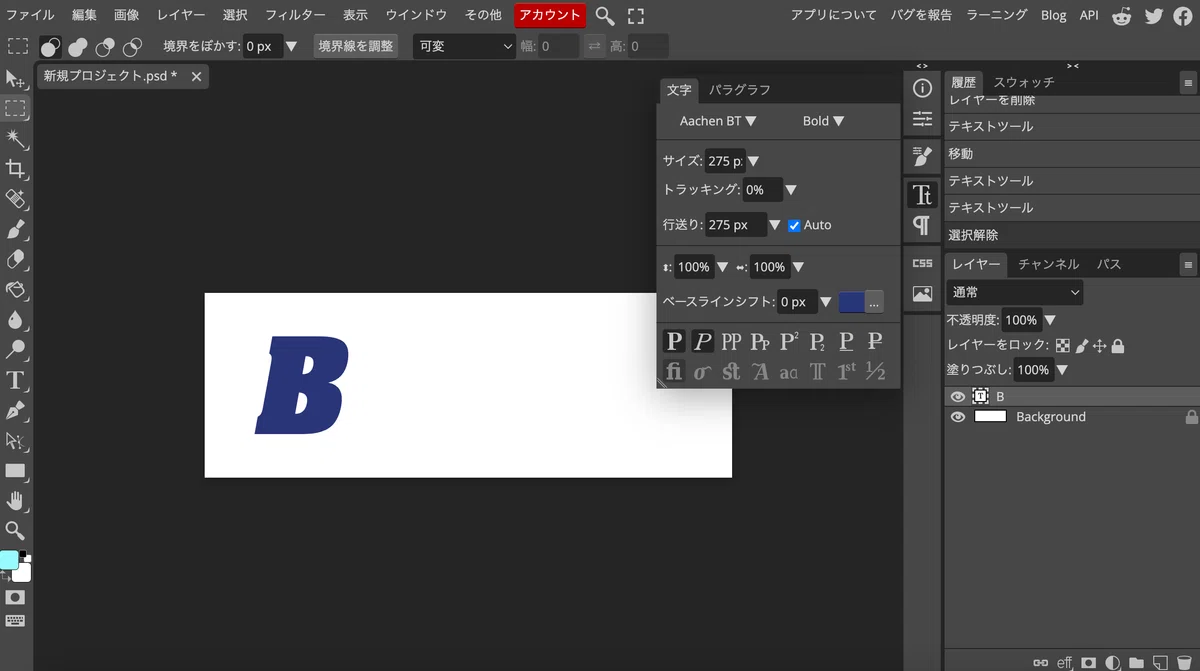Image resolution: width=1200 pixels, height=671 pixels.
Task: Open the Info panel icon
Action: (x=922, y=88)
